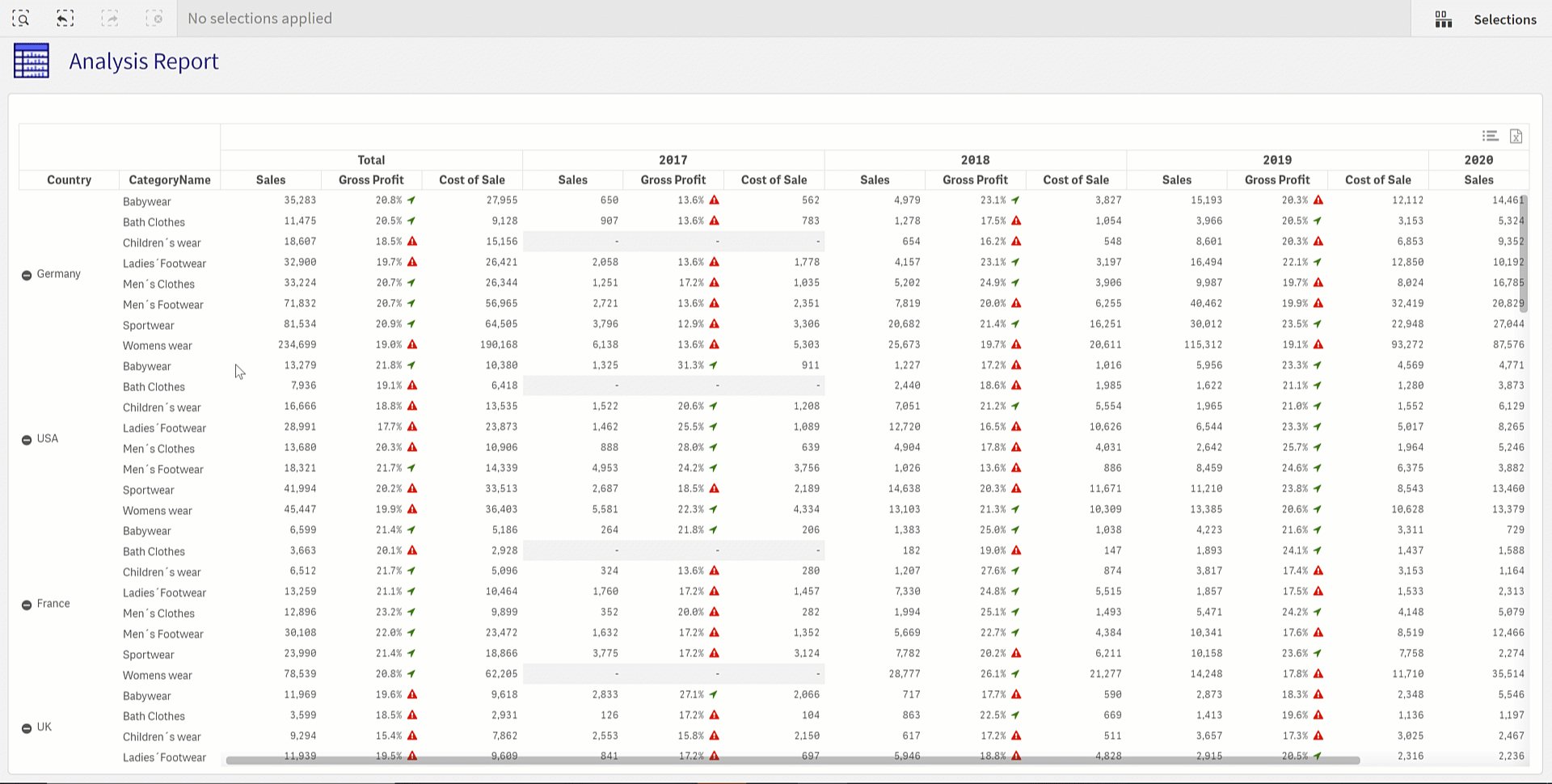Click UK Bath Clothes category label

click(x=154, y=716)
